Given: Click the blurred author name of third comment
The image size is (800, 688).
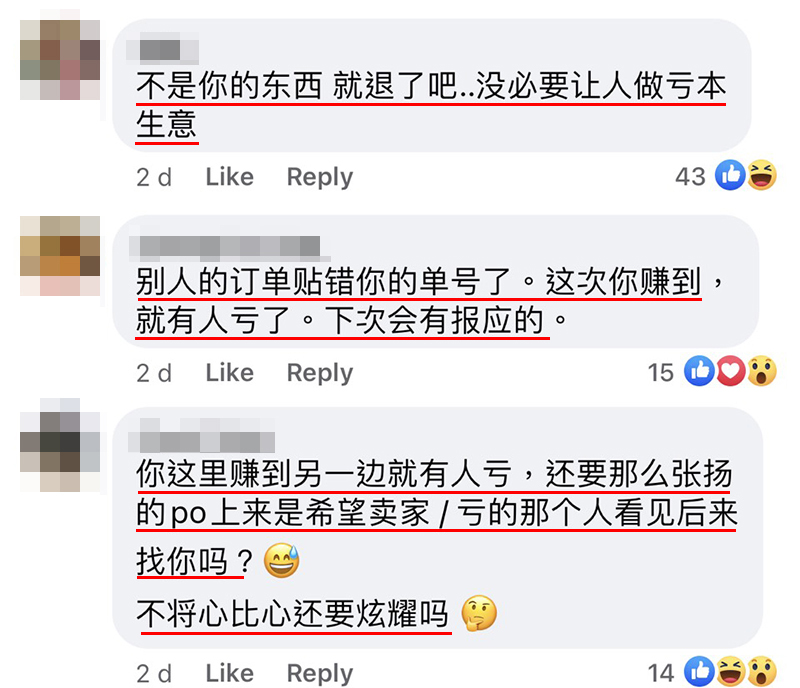Looking at the screenshot, I should click(202, 436).
